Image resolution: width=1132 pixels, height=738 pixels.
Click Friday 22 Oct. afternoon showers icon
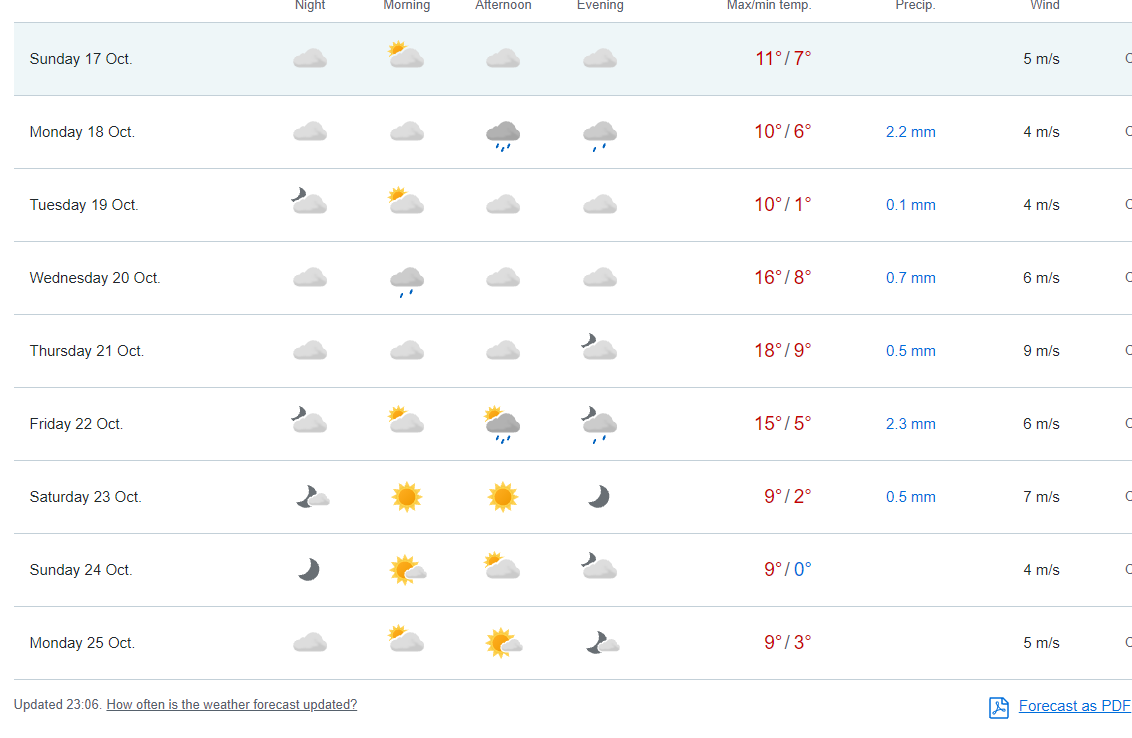point(502,425)
